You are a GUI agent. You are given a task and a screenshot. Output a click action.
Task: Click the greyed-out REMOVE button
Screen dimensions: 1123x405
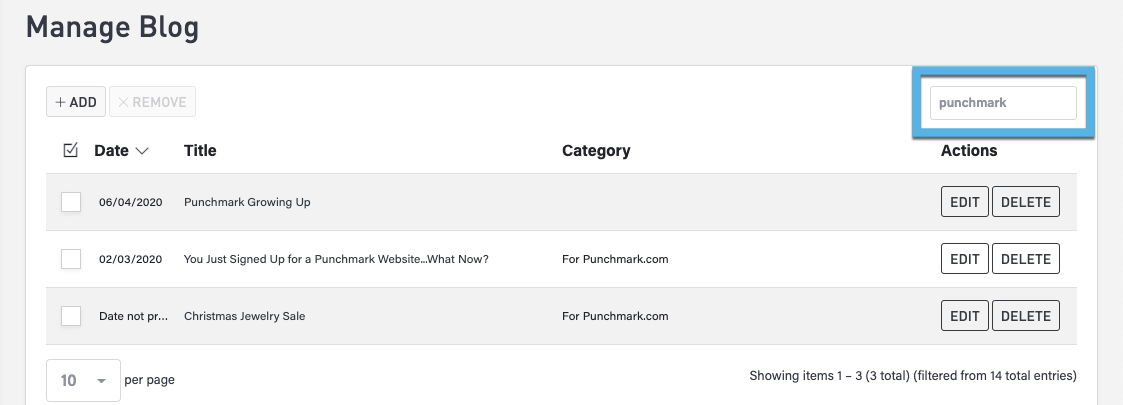pyautogui.click(x=152, y=102)
